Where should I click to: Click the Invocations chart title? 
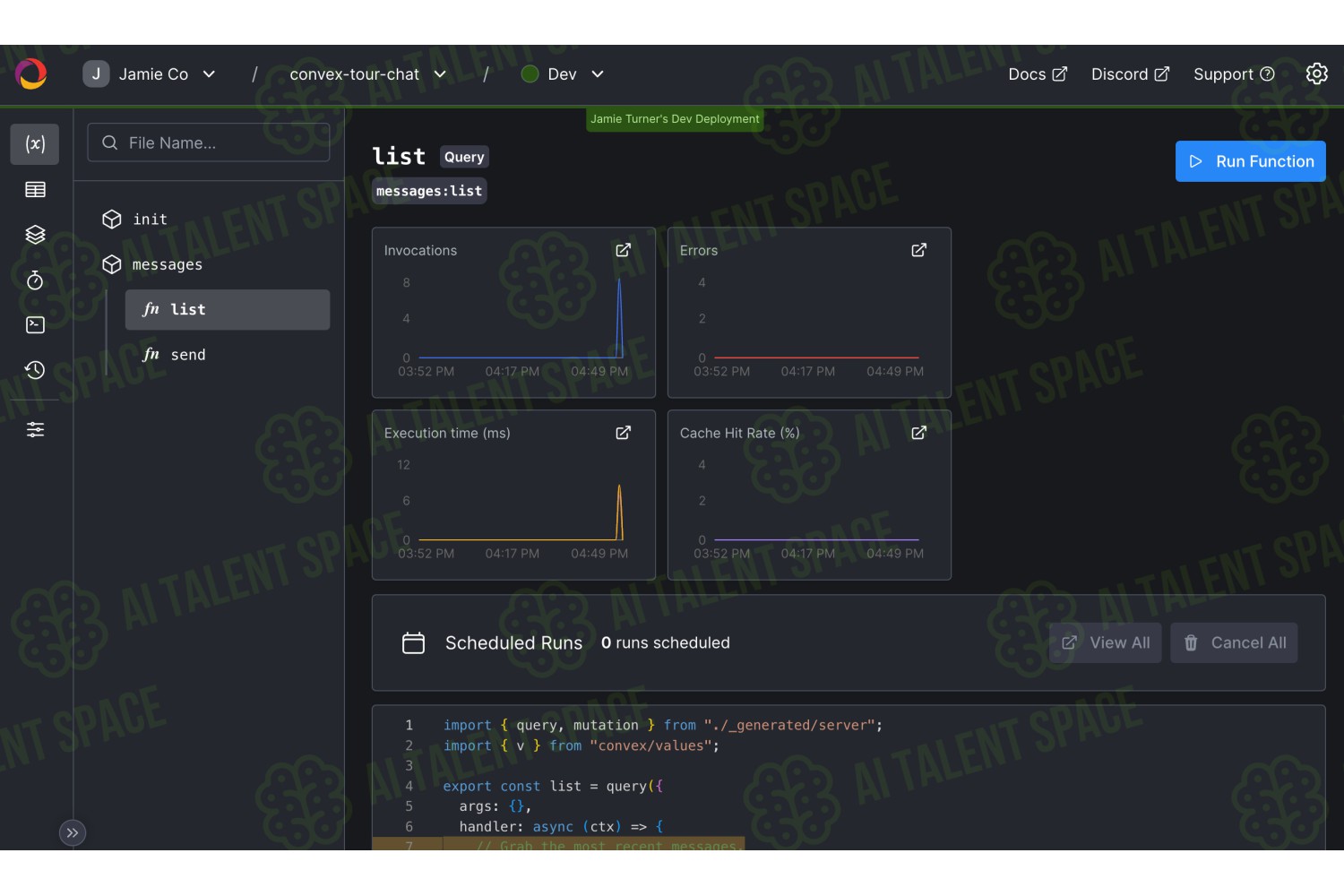(420, 251)
